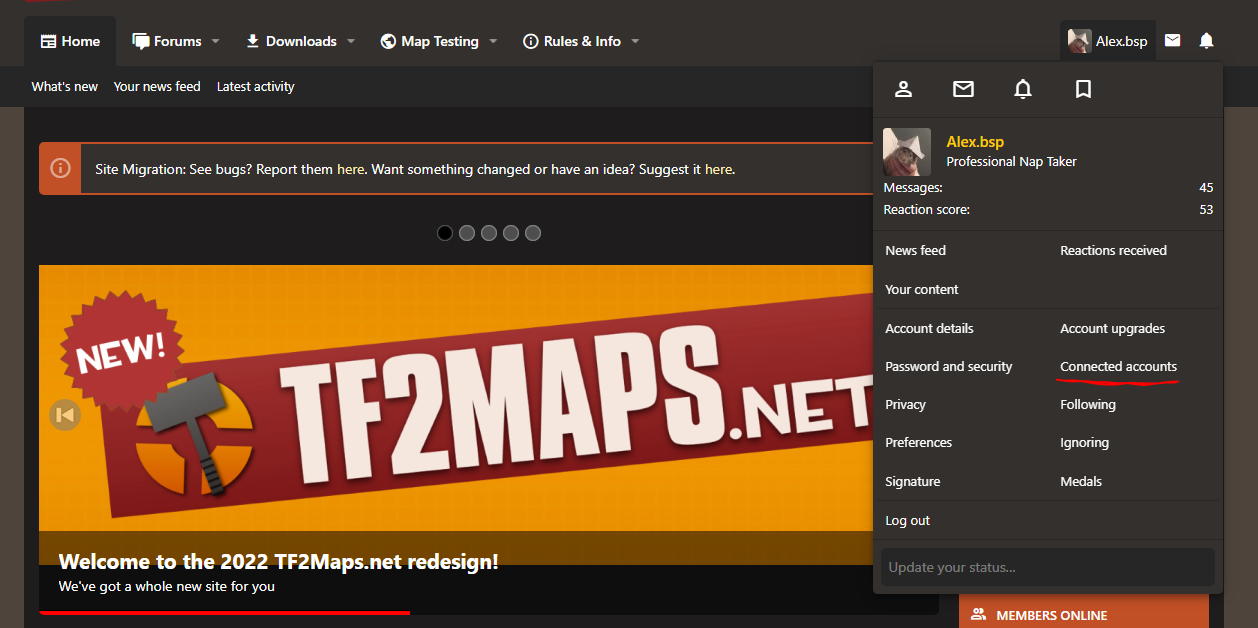Click the info icon on the site notice
This screenshot has height=628, width=1258.
60,168
